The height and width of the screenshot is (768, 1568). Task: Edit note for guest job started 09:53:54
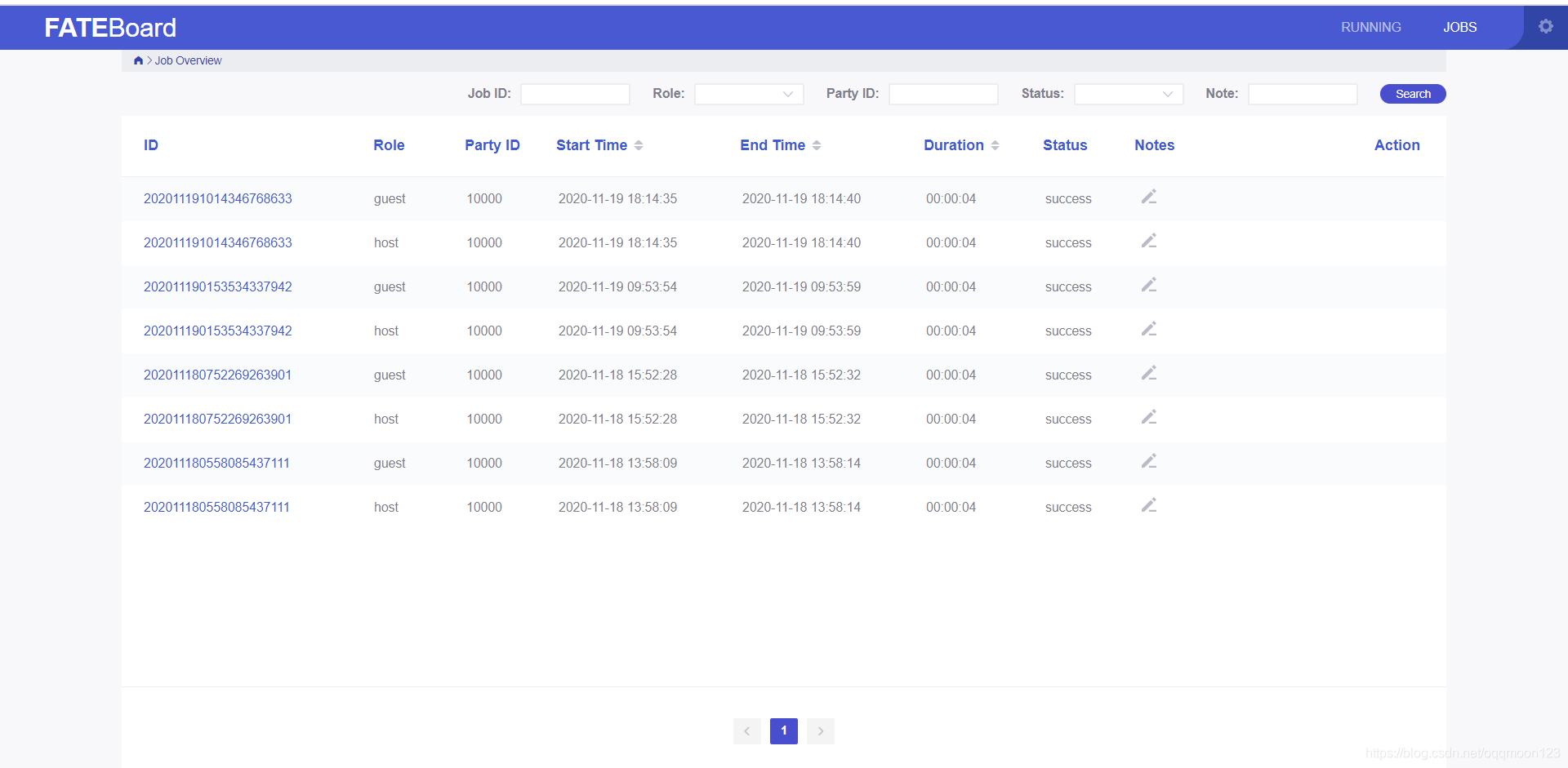click(x=1149, y=285)
